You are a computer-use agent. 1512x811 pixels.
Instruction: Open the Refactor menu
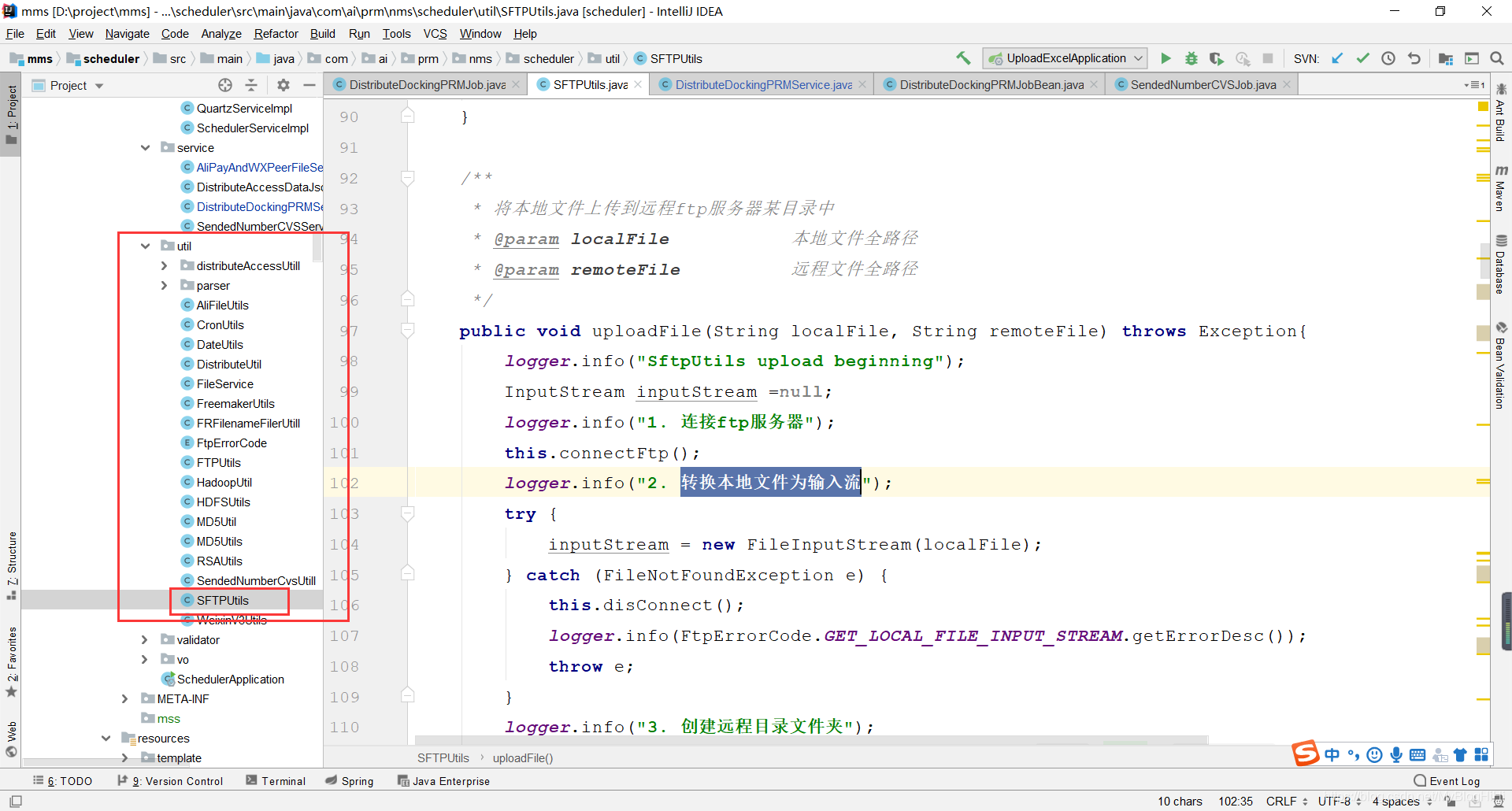coord(276,34)
